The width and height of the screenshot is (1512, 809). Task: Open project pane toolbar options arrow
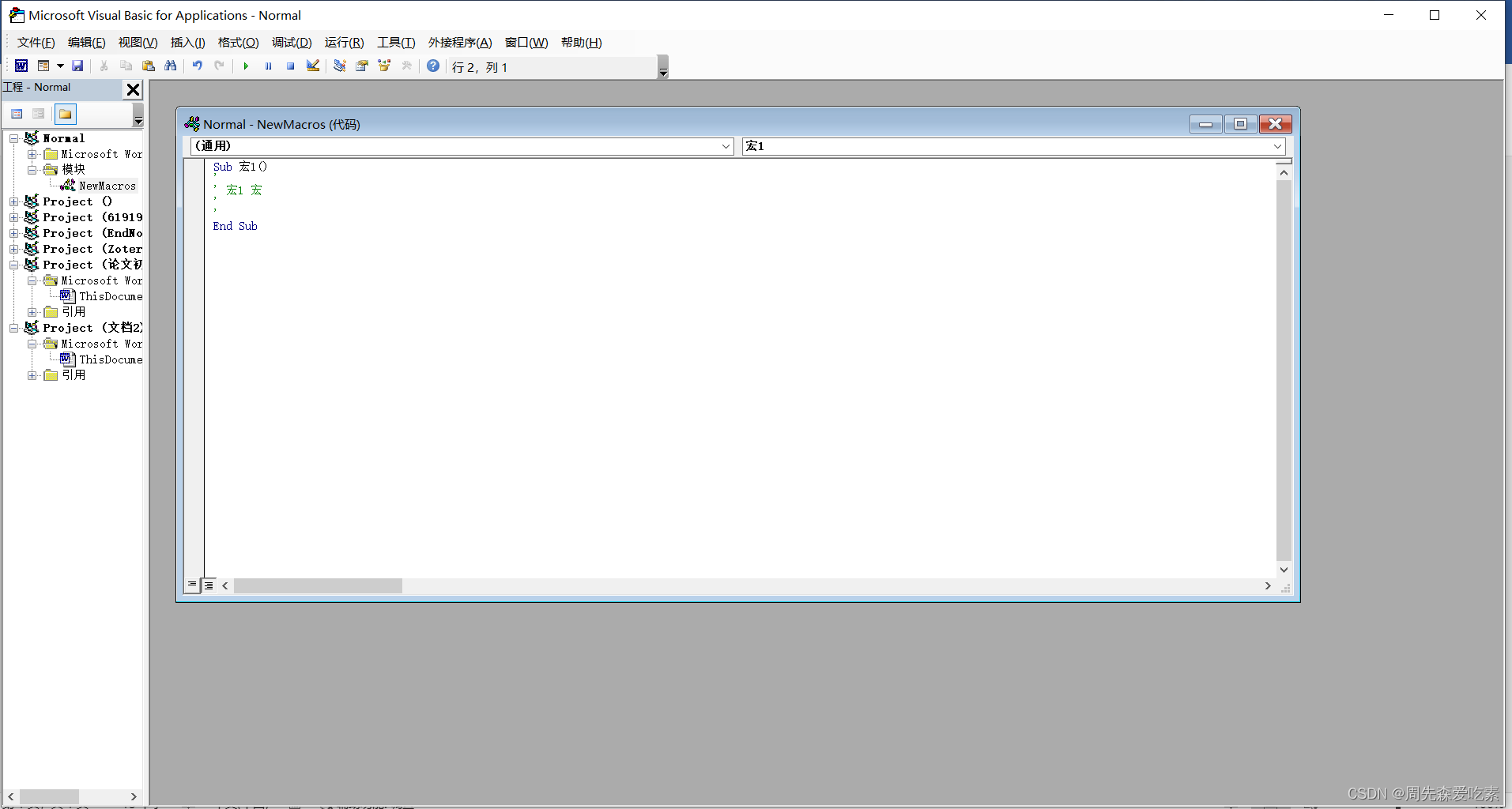pos(138,115)
